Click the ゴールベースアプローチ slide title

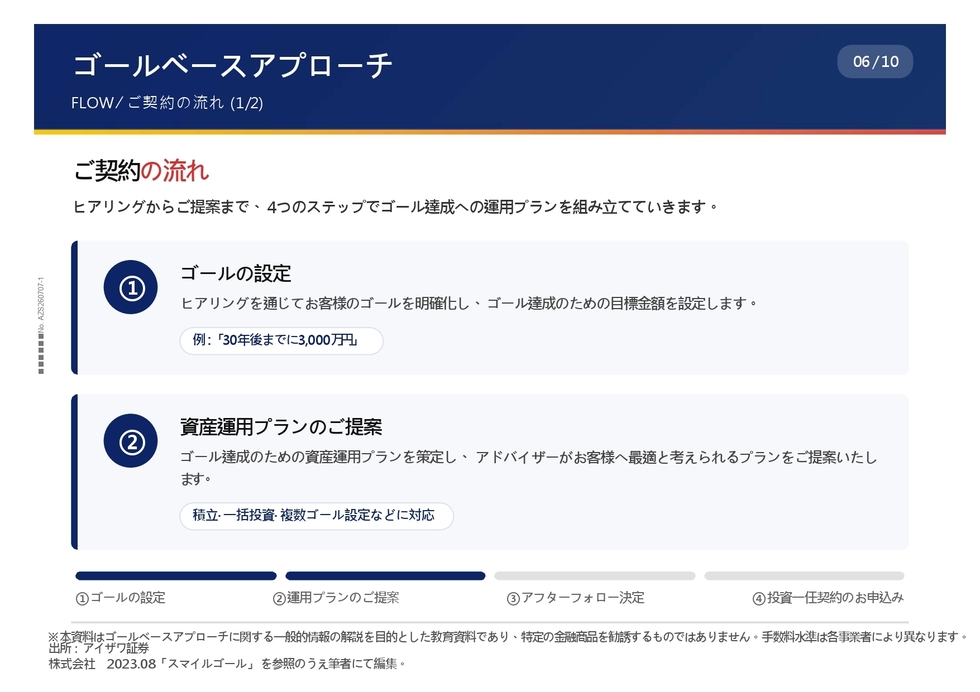(232, 65)
